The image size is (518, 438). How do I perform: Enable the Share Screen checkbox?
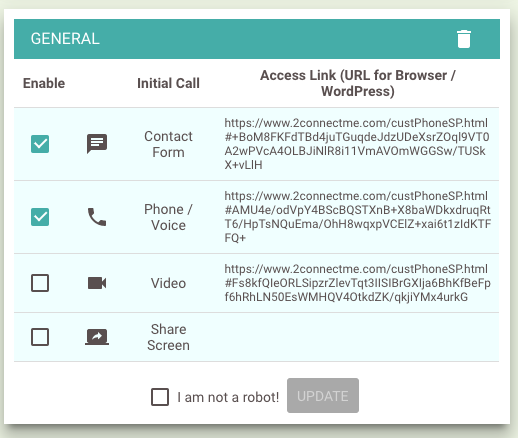tap(40, 337)
